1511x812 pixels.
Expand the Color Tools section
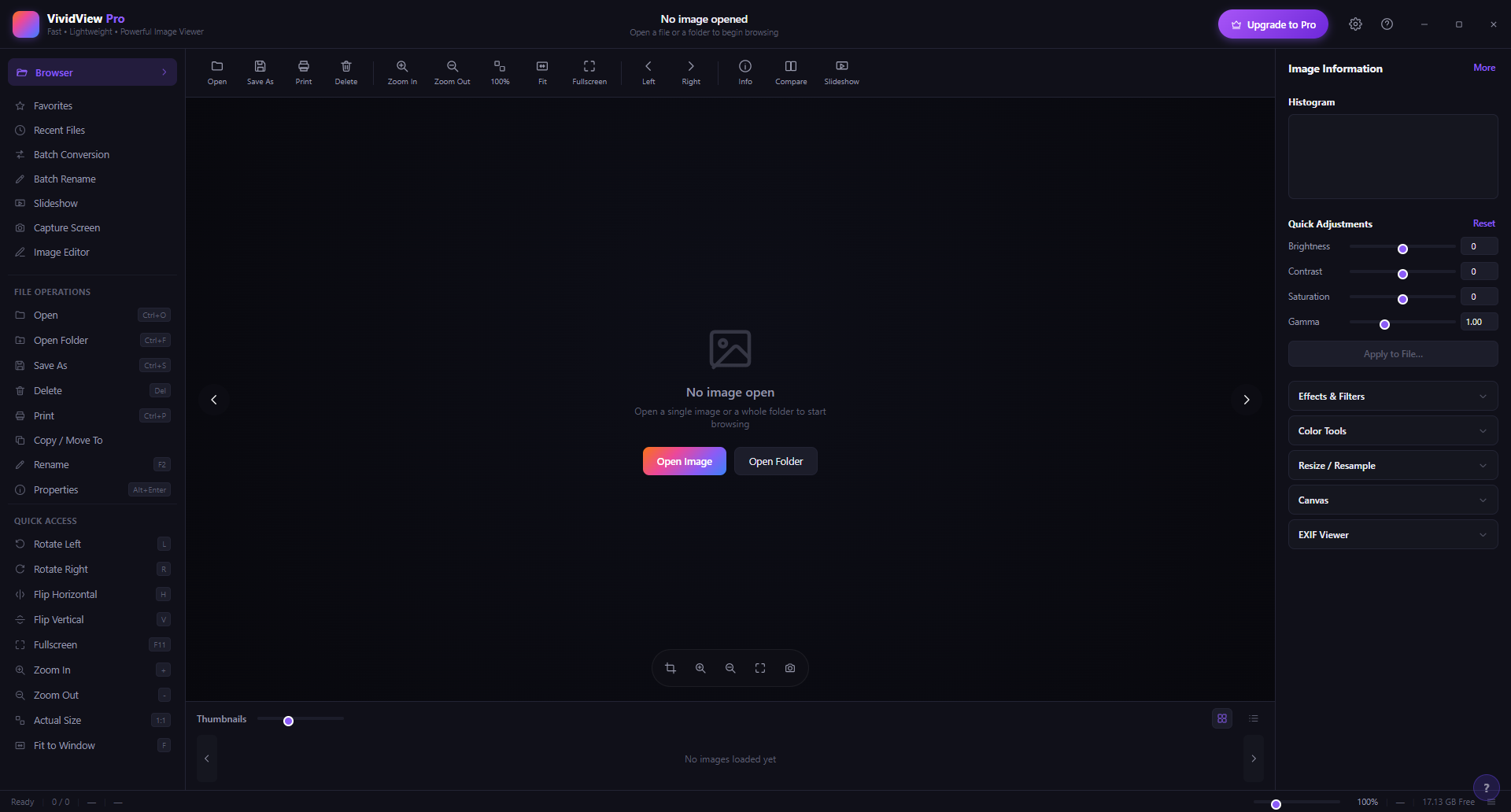click(1393, 431)
